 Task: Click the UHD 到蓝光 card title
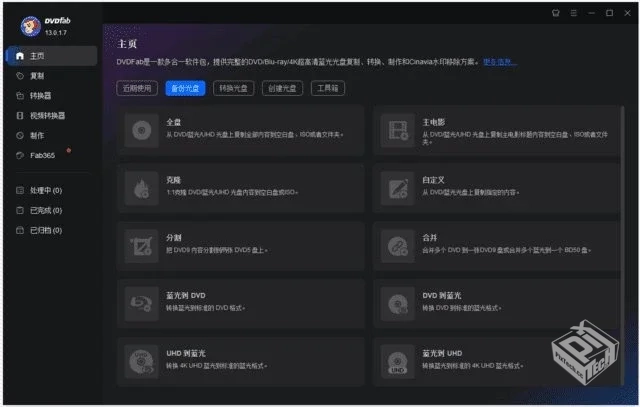[186, 354]
